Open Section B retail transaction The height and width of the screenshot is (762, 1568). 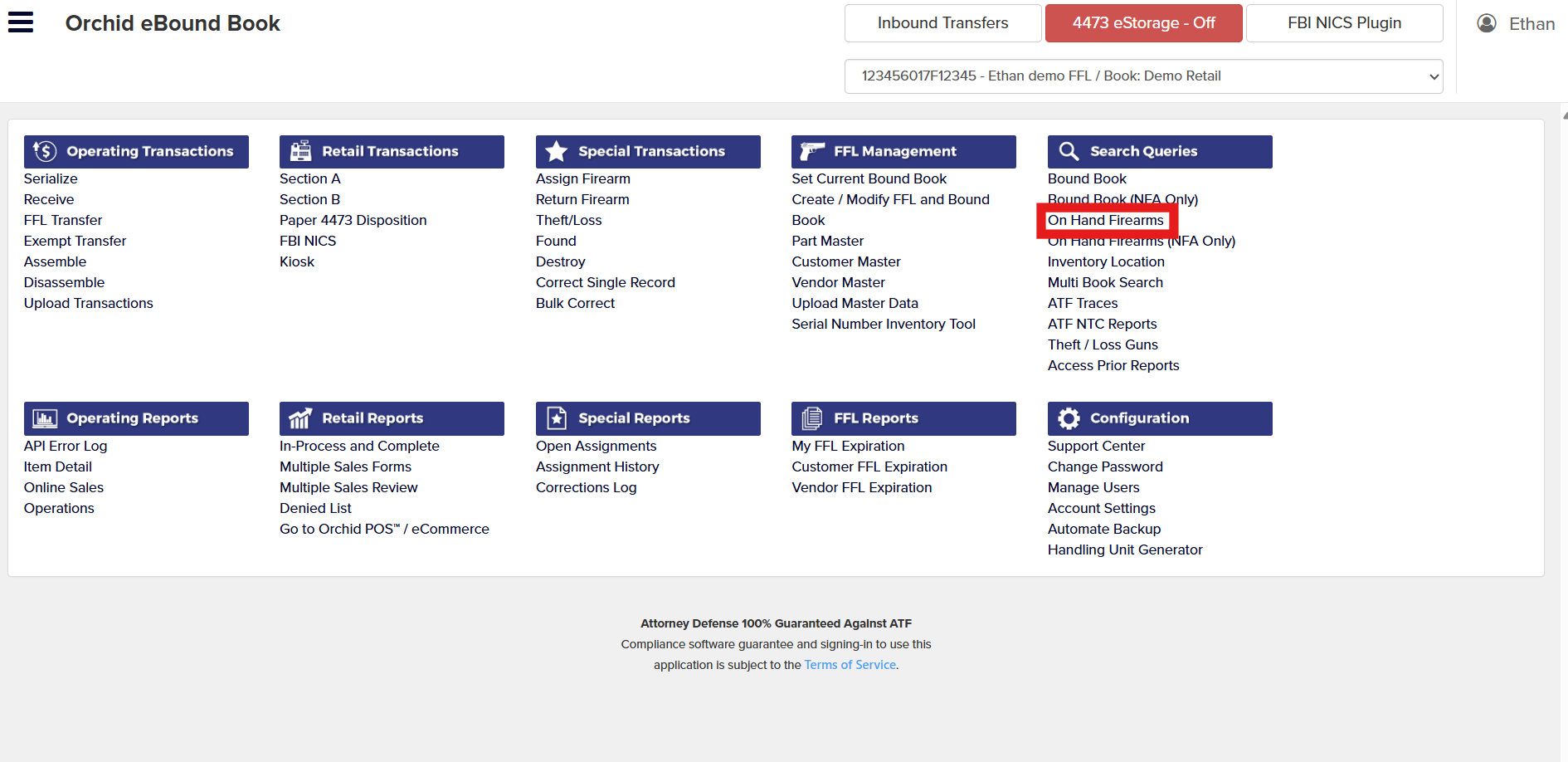pyautogui.click(x=309, y=199)
